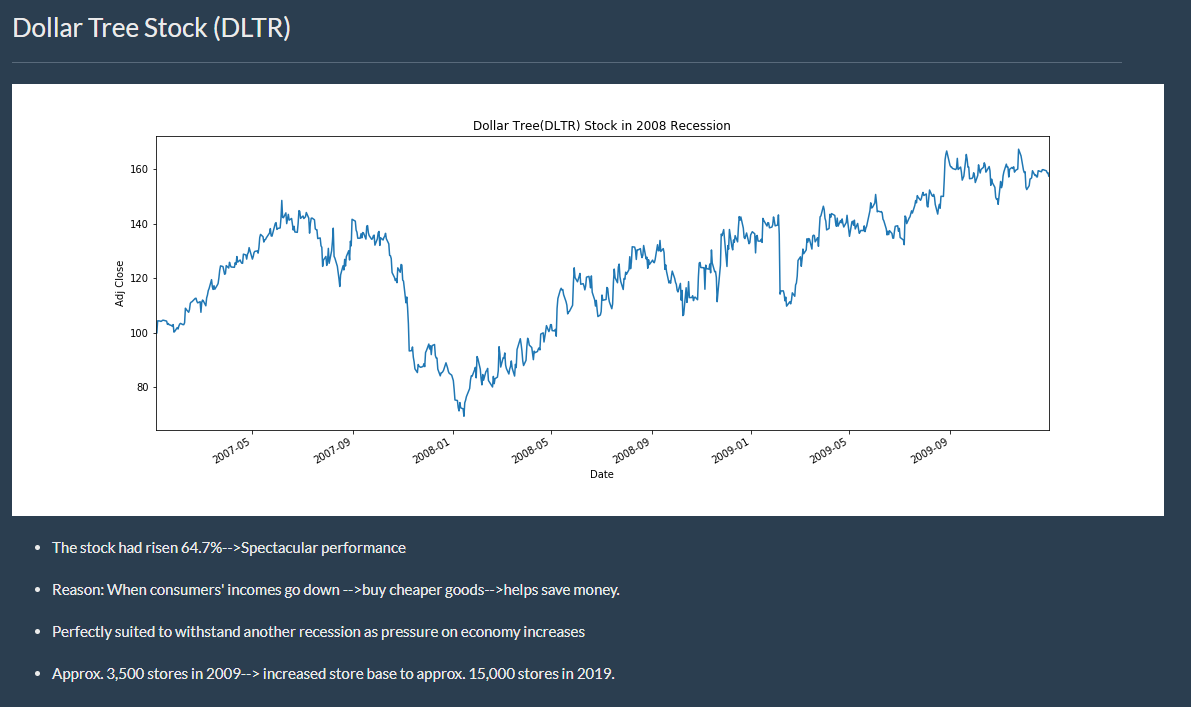Click the 2008-05 date tick label
1191x707 pixels.
click(x=530, y=451)
